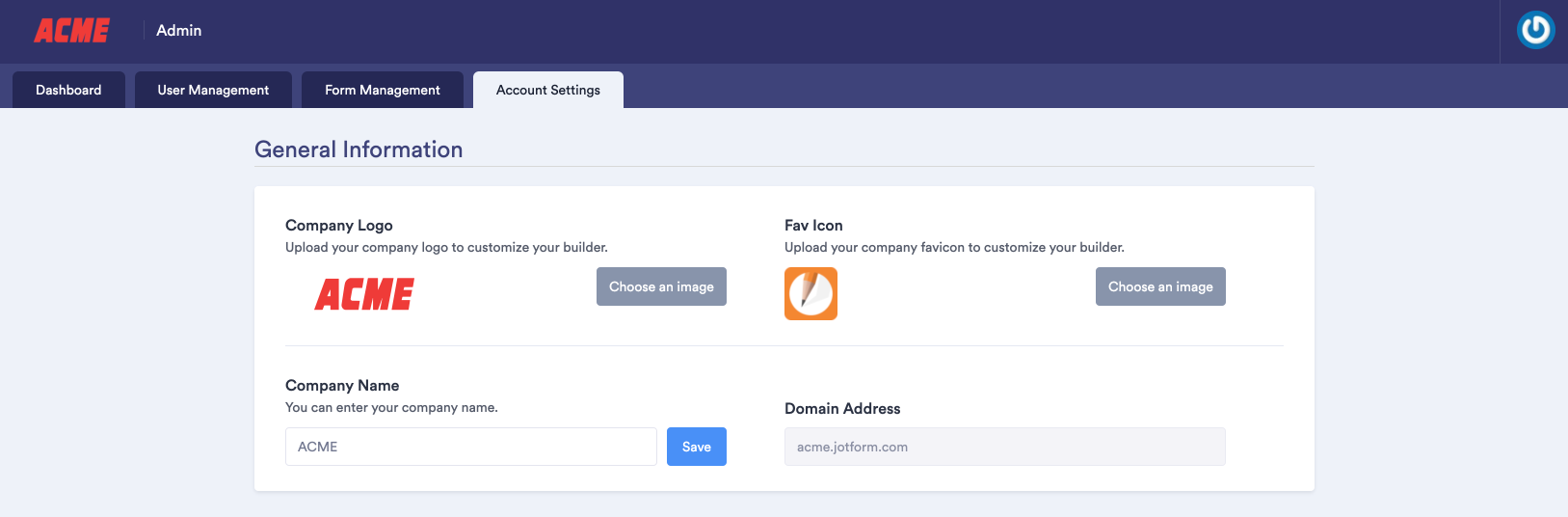Screen dimensions: 1568x517
Task: Click the red ACME company logo preview
Action: (364, 294)
